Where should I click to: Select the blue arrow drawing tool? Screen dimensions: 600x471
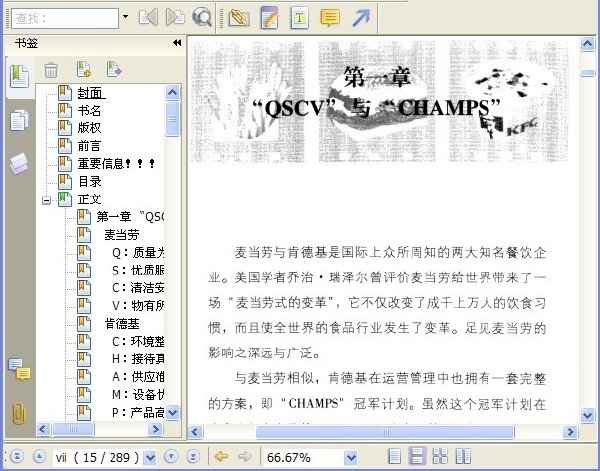coord(361,18)
